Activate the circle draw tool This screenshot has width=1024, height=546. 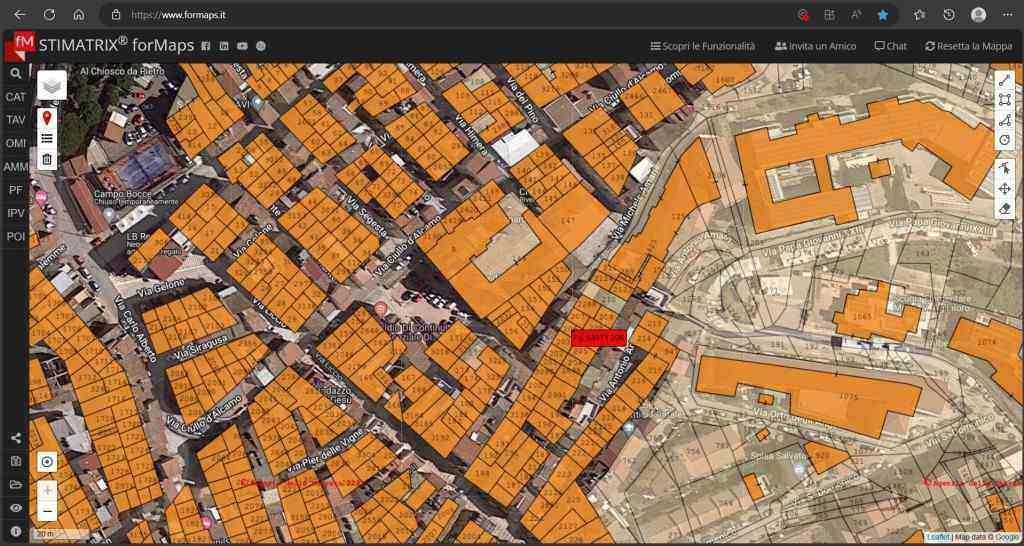(x=1005, y=140)
